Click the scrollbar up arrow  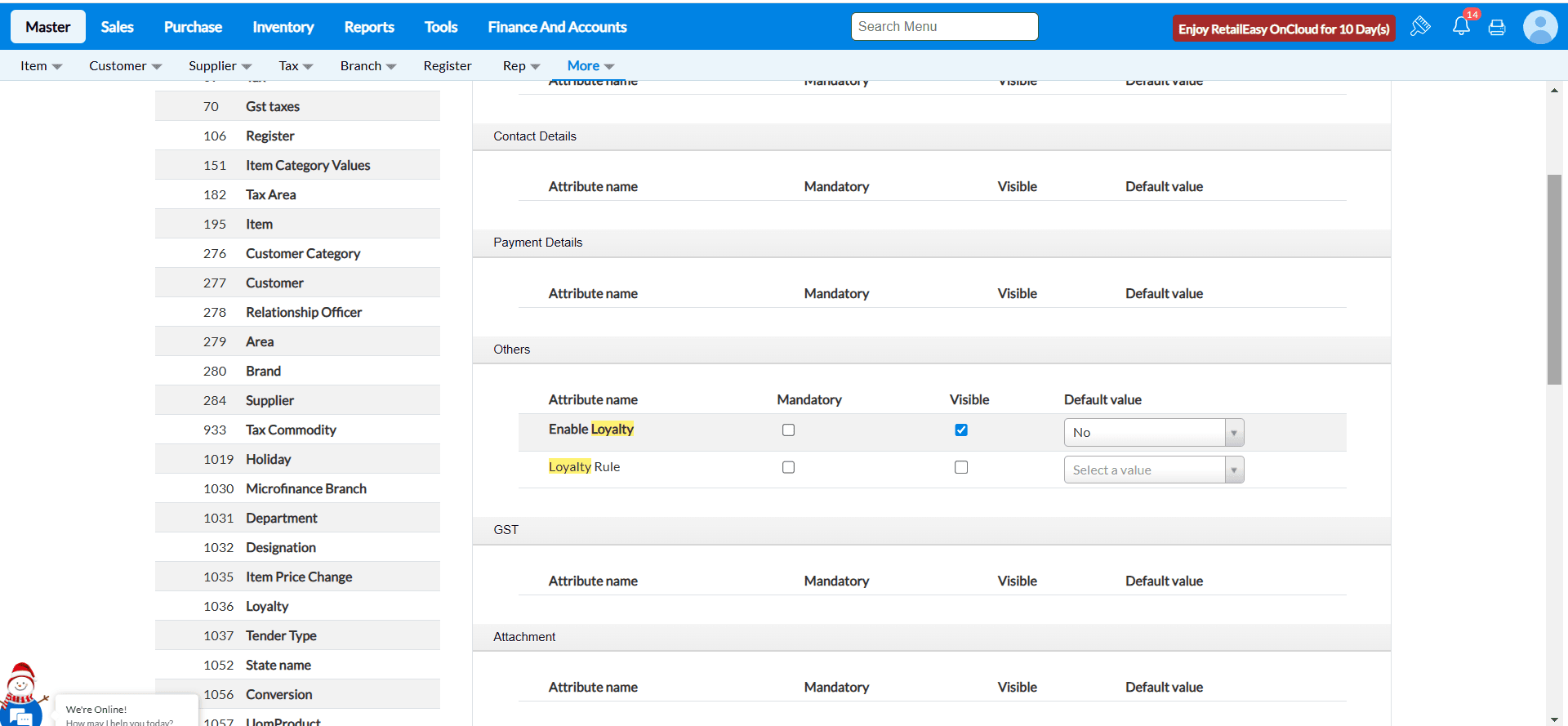[x=1554, y=91]
